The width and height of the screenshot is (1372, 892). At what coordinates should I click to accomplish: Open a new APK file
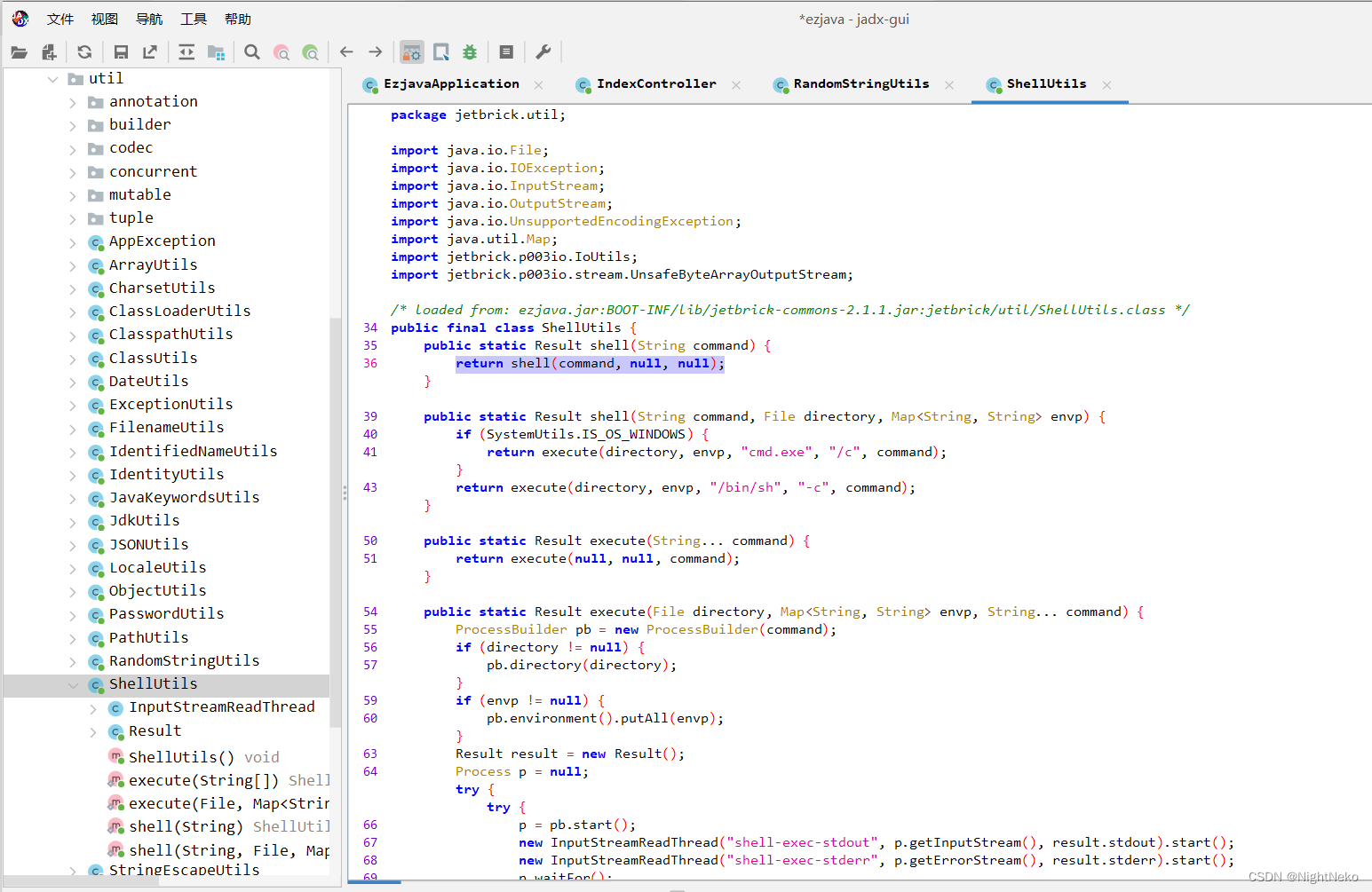point(20,51)
